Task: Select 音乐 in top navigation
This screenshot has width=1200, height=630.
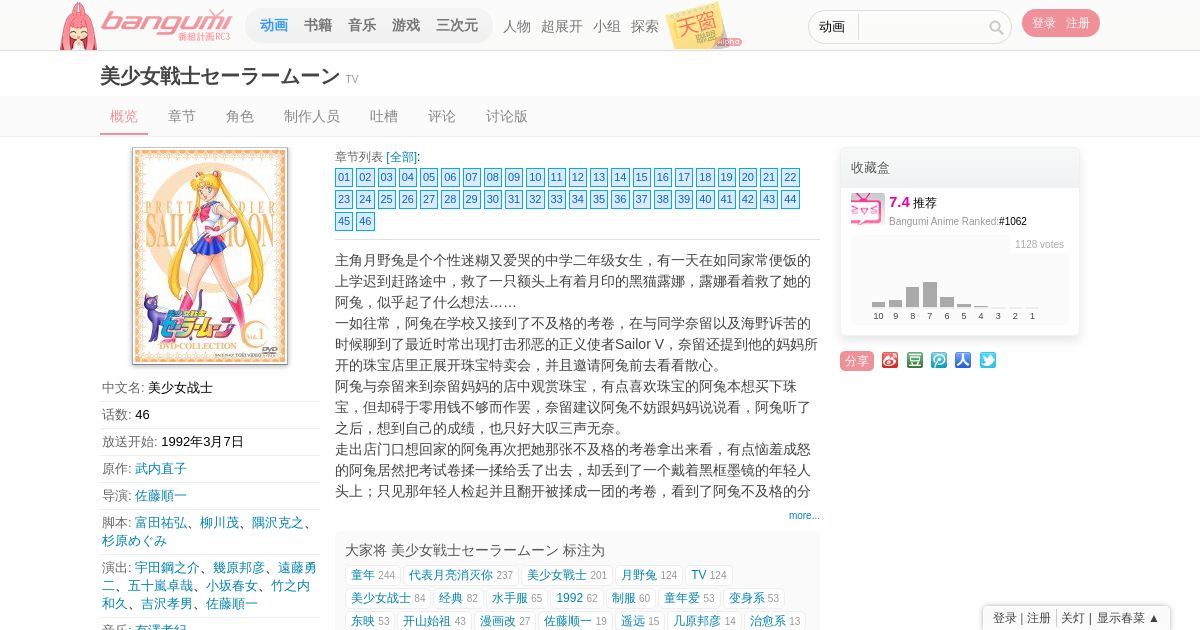Action: click(362, 25)
